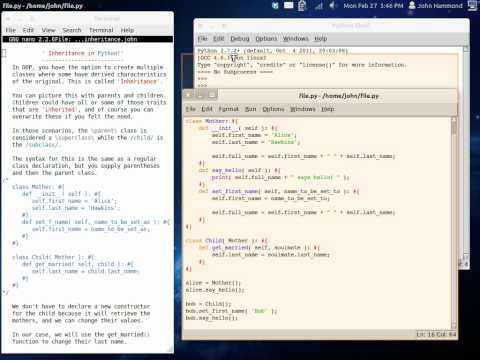Click the Ln: 16 Col: 64 status indicator
This screenshot has width=480, height=360.
pos(436,334)
